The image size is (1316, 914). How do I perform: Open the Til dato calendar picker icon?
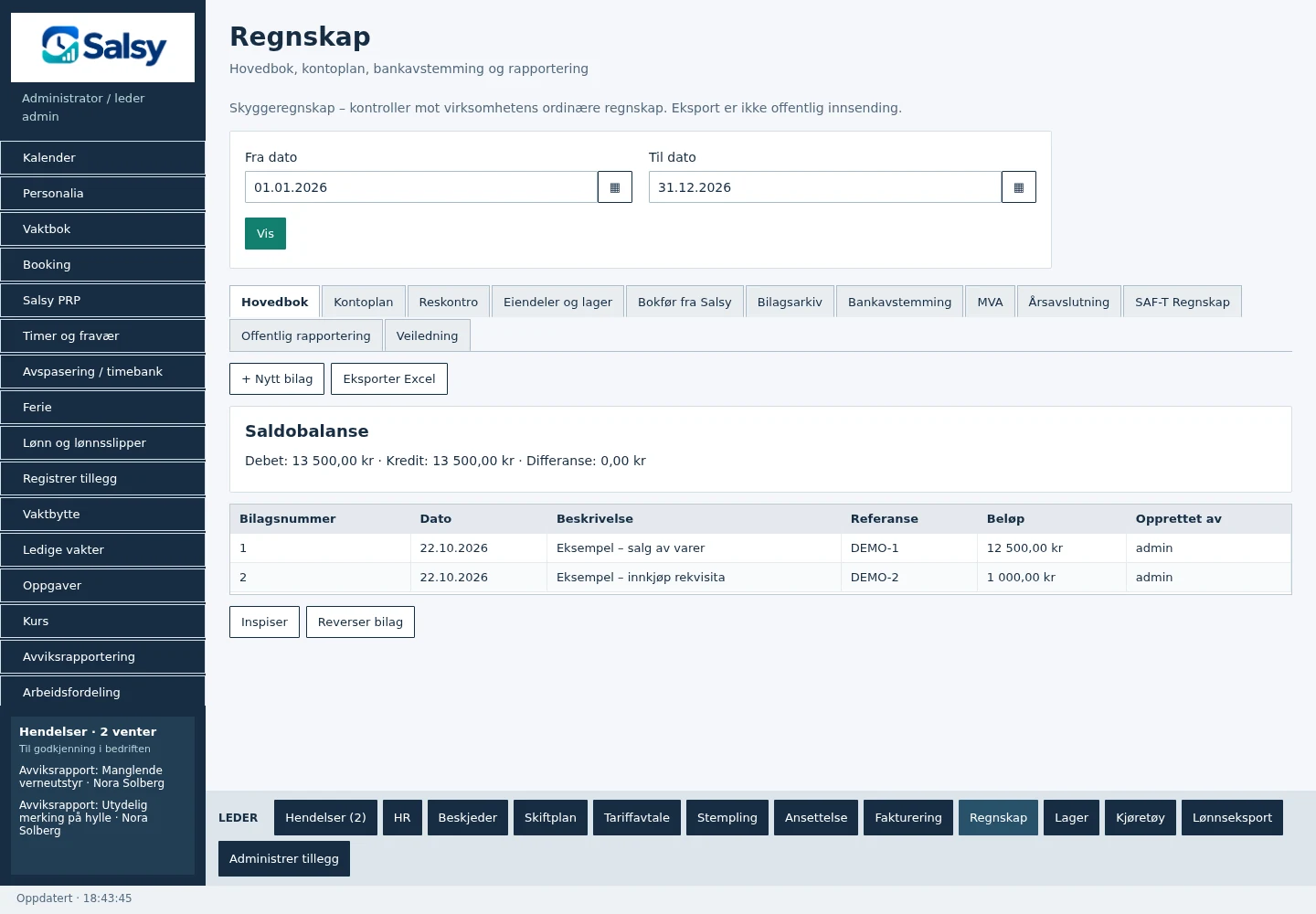1019,187
